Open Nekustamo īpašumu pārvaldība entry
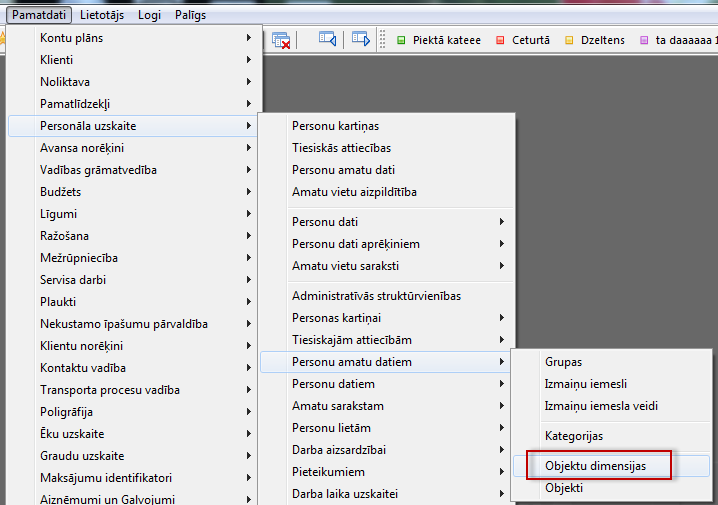 (x=133, y=324)
